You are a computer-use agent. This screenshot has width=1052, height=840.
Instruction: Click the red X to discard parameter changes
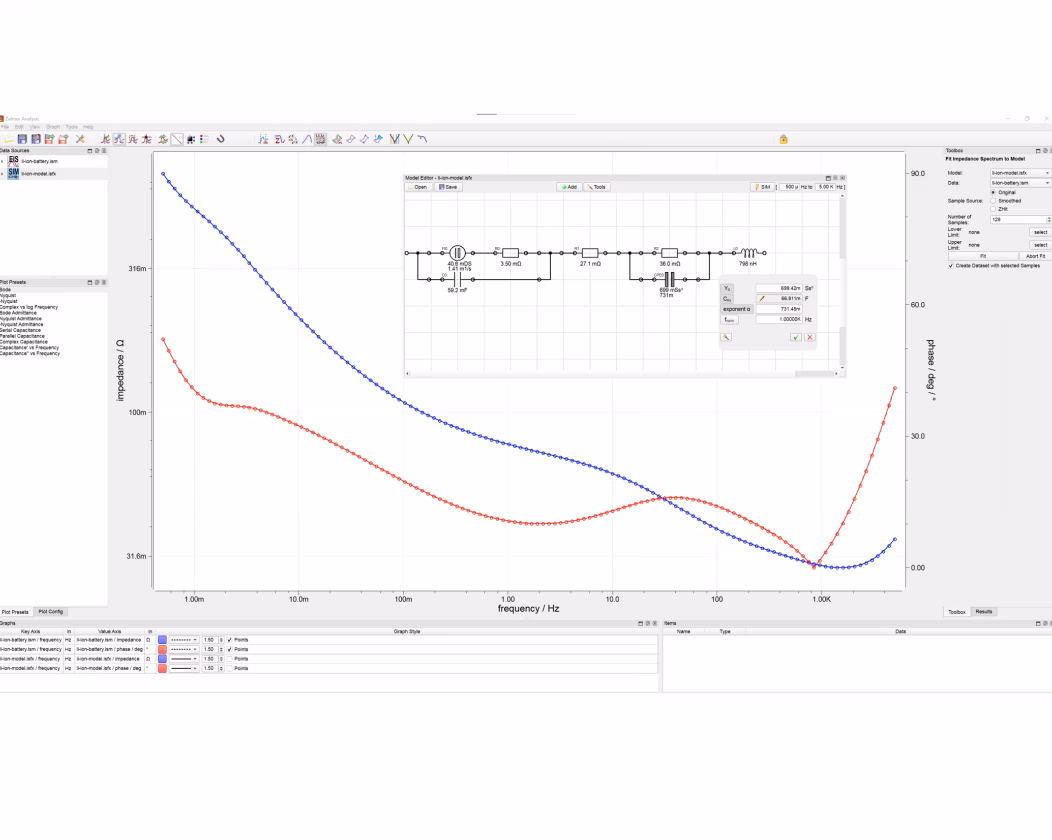coord(810,337)
